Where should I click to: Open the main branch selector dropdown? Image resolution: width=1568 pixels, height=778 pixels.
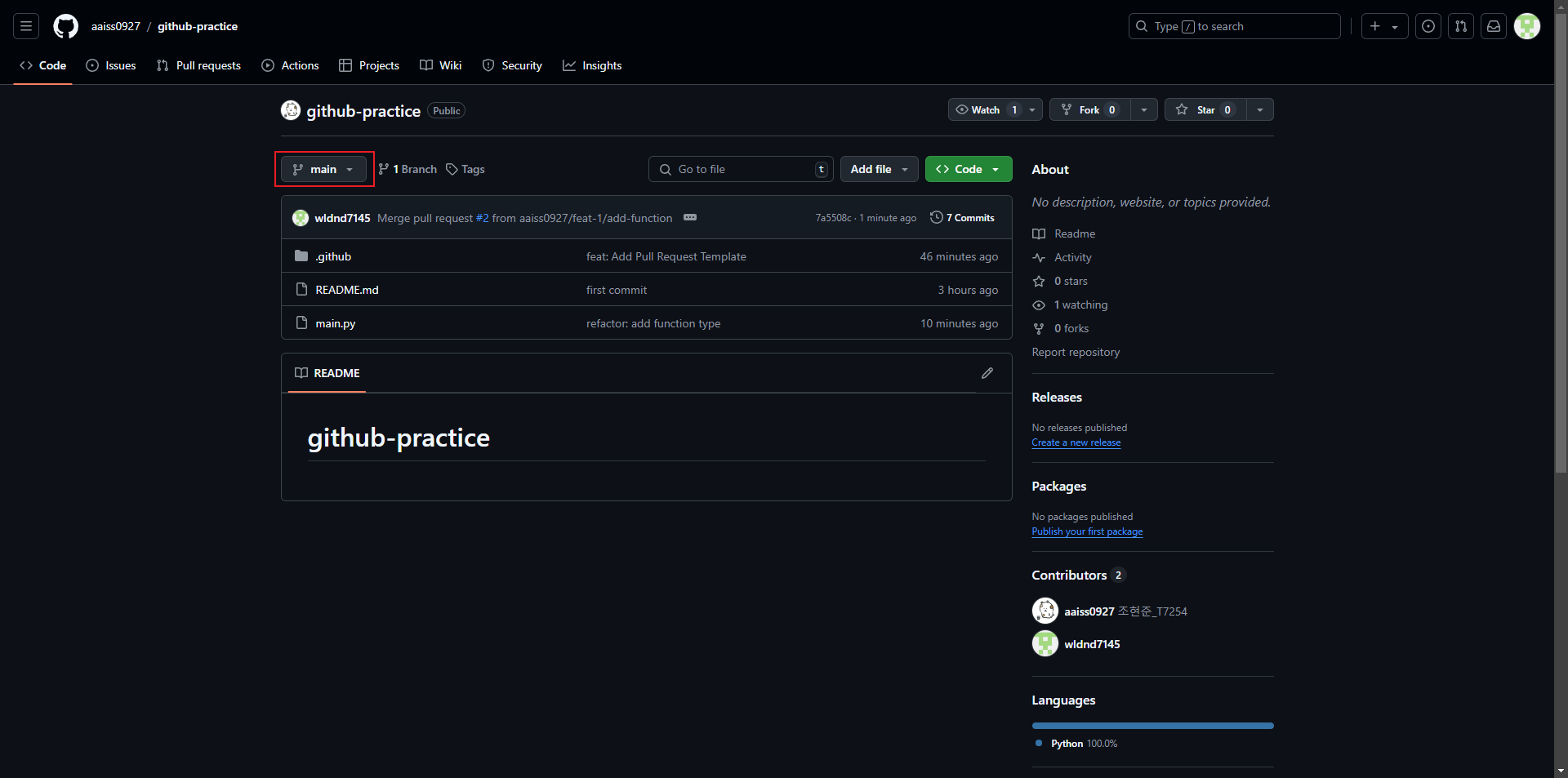323,169
